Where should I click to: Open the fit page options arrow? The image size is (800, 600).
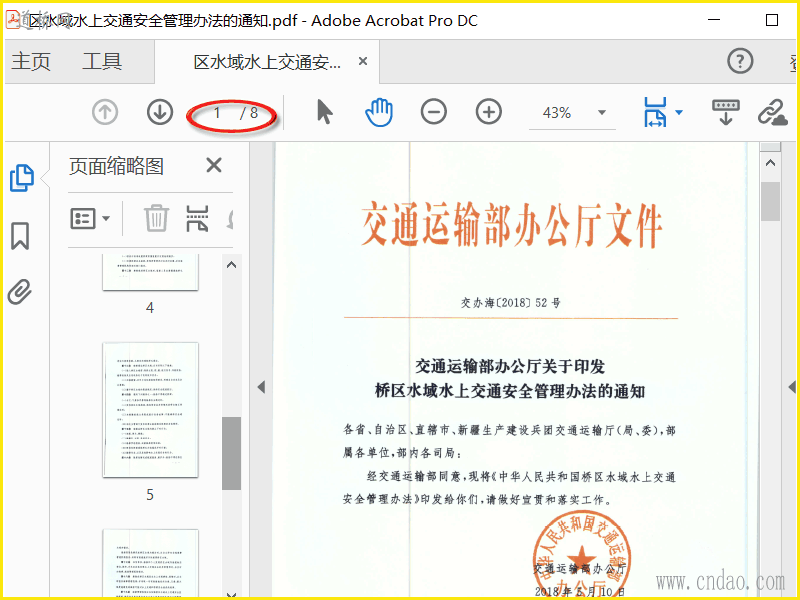[x=679, y=112]
